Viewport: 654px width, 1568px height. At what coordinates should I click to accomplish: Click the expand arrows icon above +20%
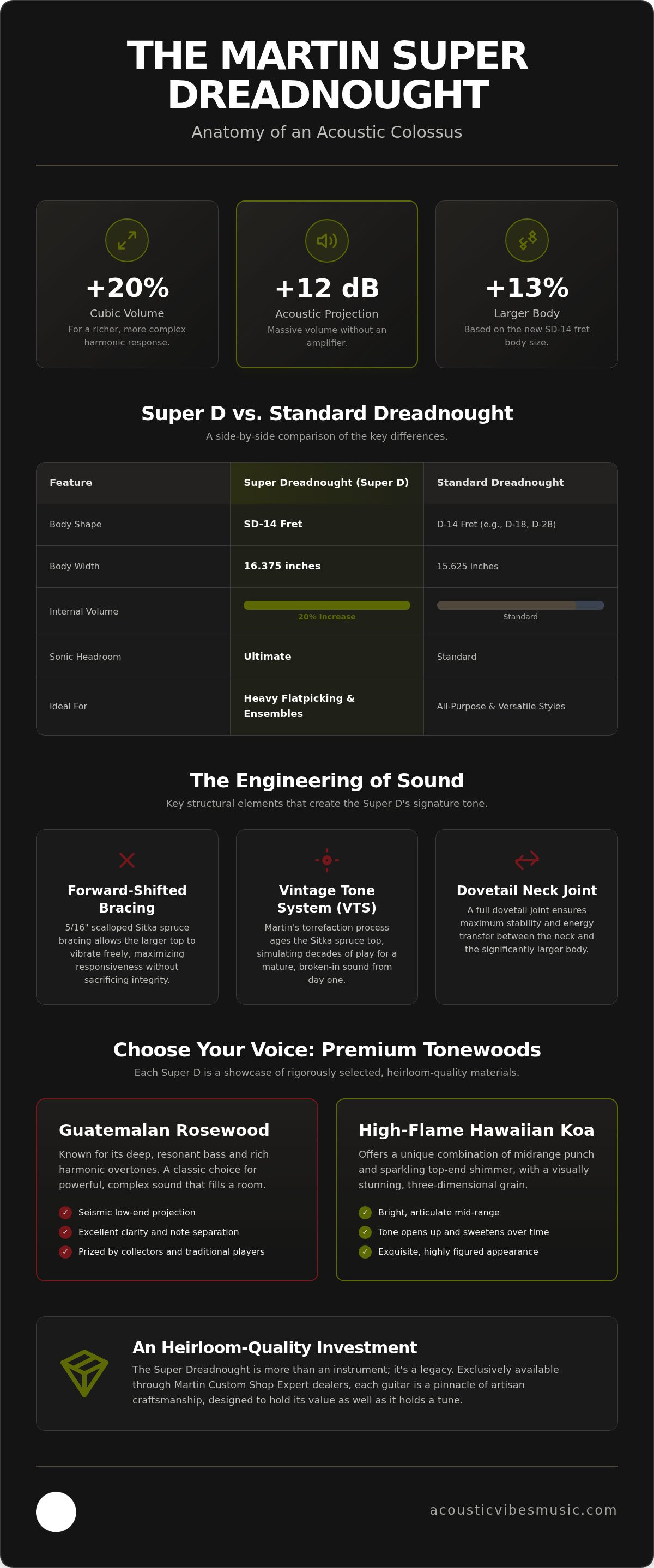[x=126, y=240]
